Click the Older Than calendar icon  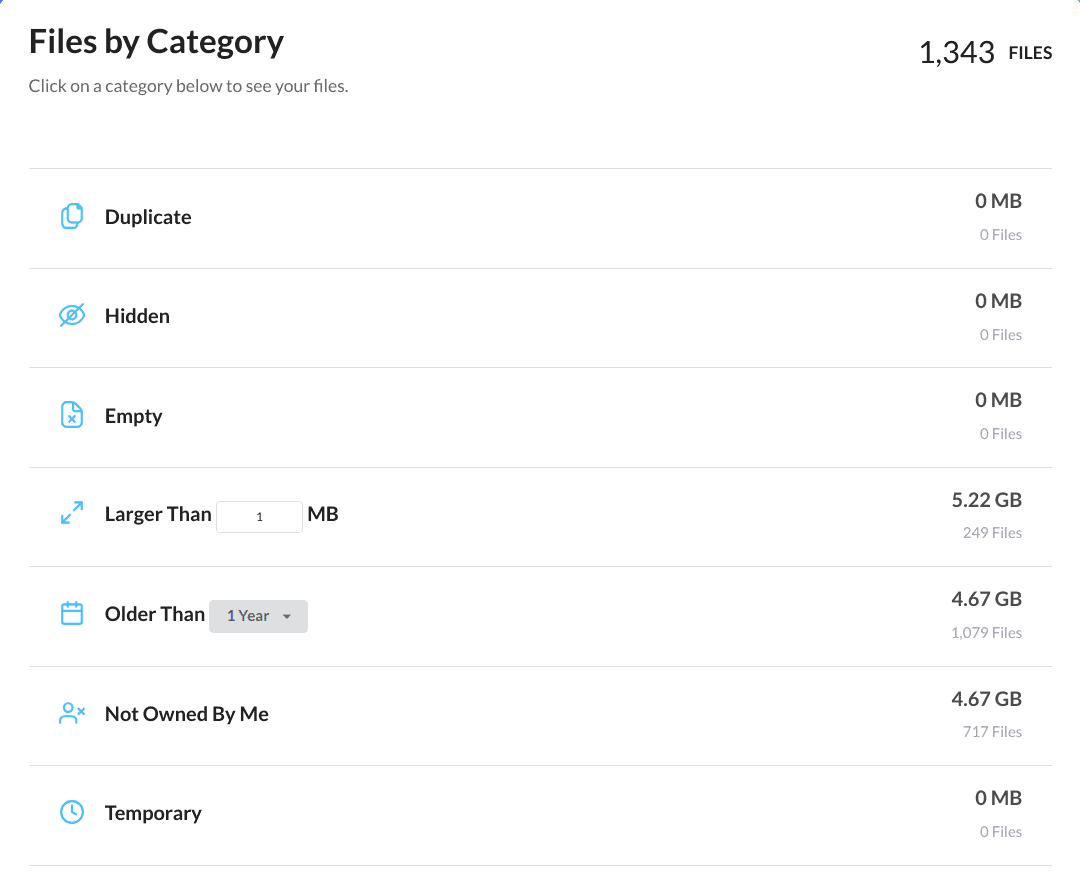[71, 612]
